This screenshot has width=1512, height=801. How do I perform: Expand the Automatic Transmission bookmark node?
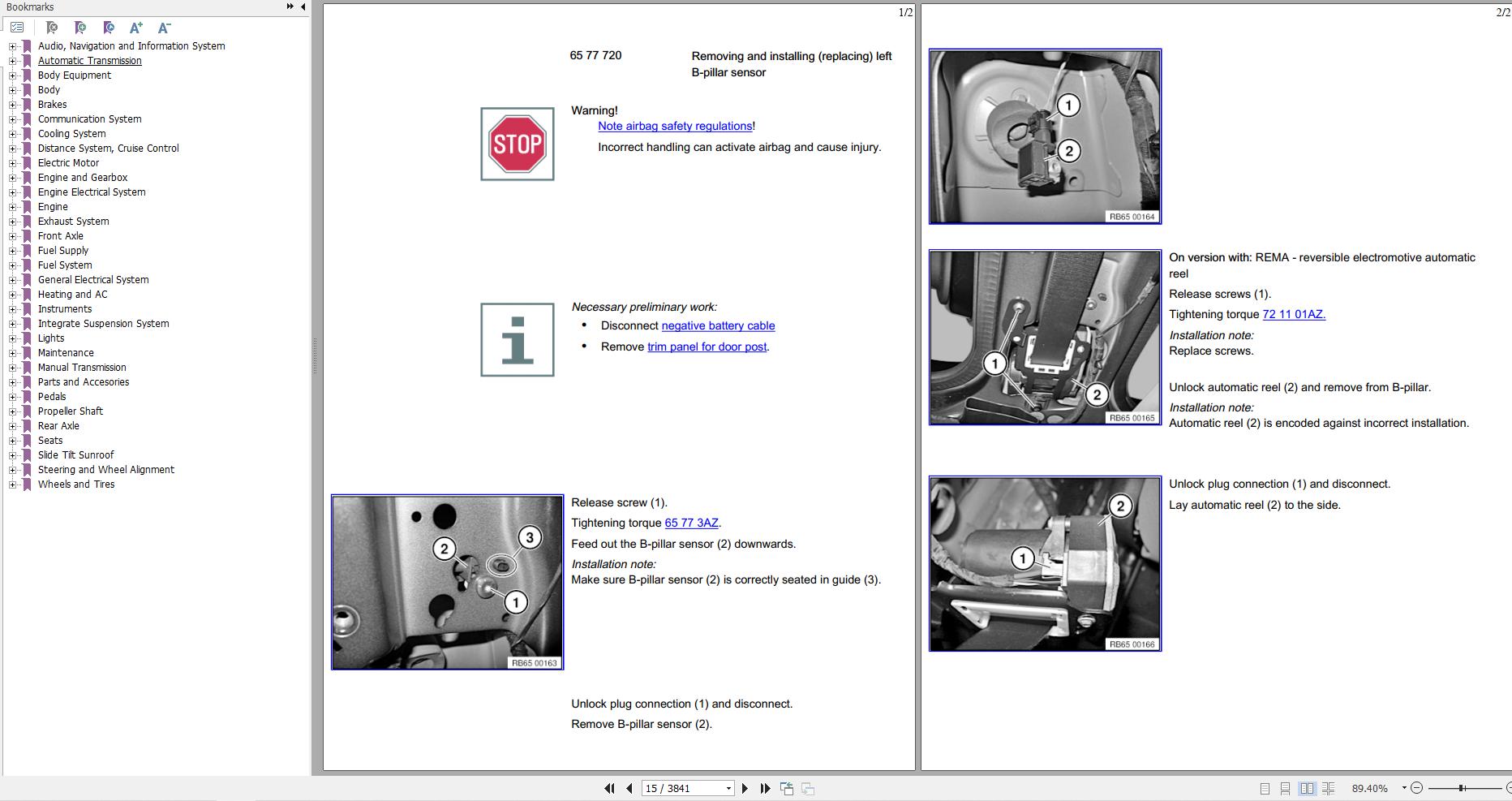(12, 61)
